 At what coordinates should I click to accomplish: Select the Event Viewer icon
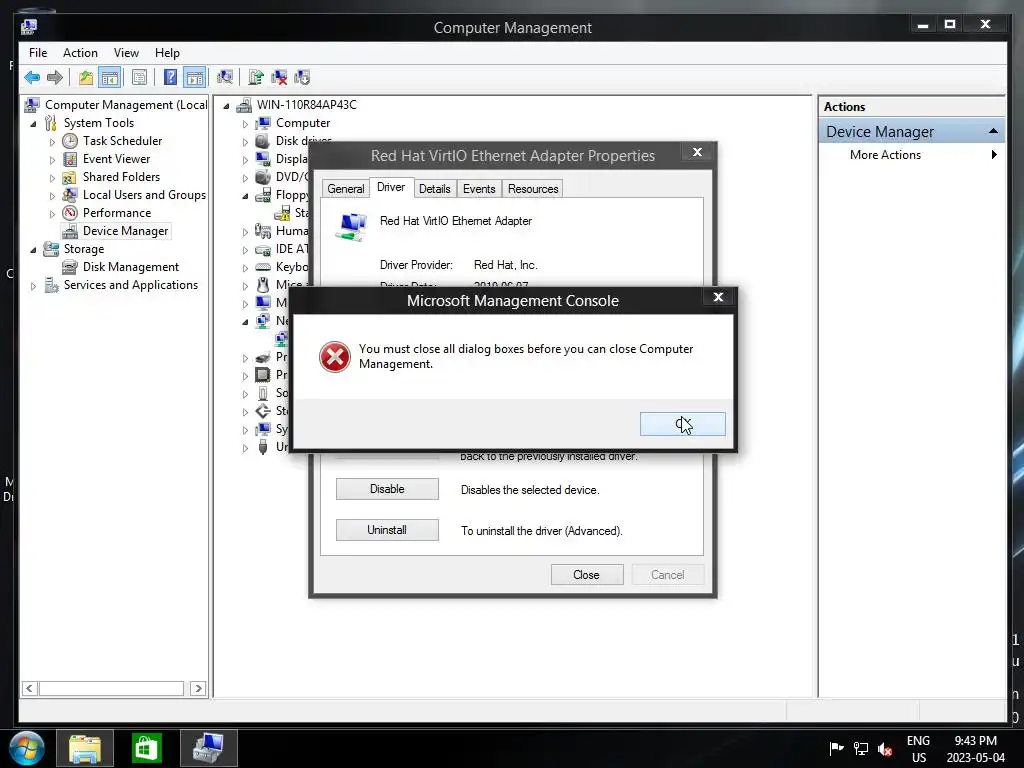click(x=70, y=159)
